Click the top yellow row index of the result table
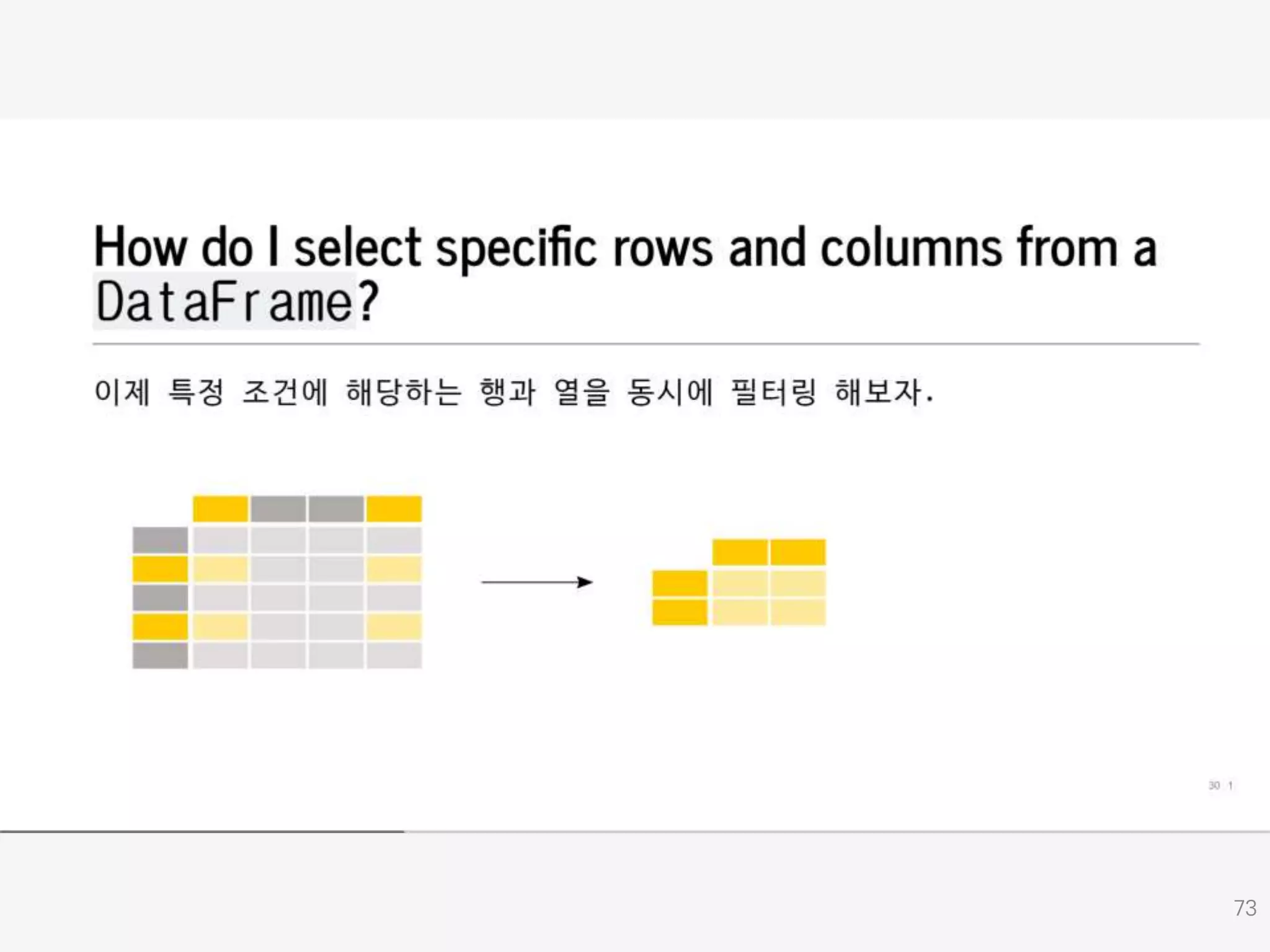The height and width of the screenshot is (952, 1270). pos(680,583)
